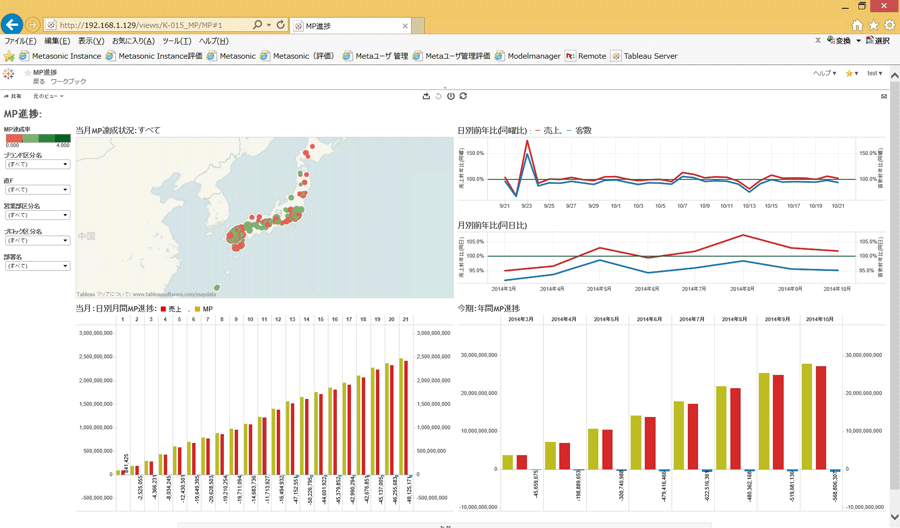The width and height of the screenshot is (900, 528).
Task: Click the pause automatic updates icon
Action: tap(451, 96)
